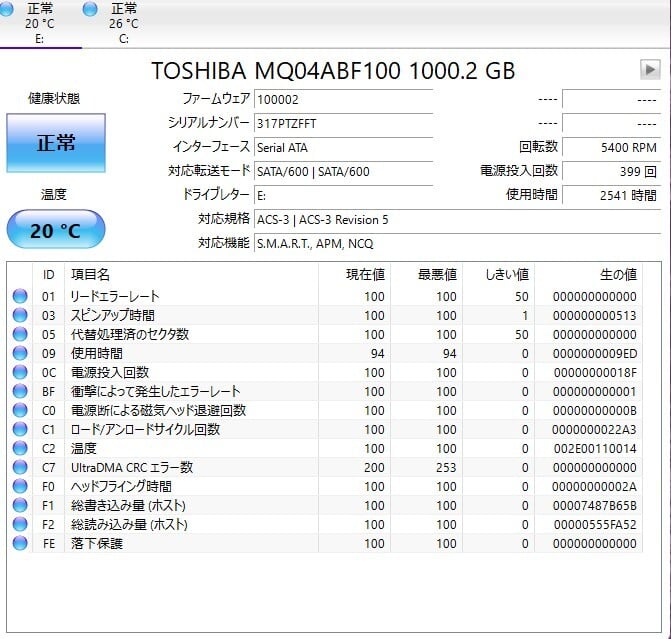Image resolution: width=671 pixels, height=639 pixels.
Task: Select the 温度 attribute row
Action: pos(200,449)
